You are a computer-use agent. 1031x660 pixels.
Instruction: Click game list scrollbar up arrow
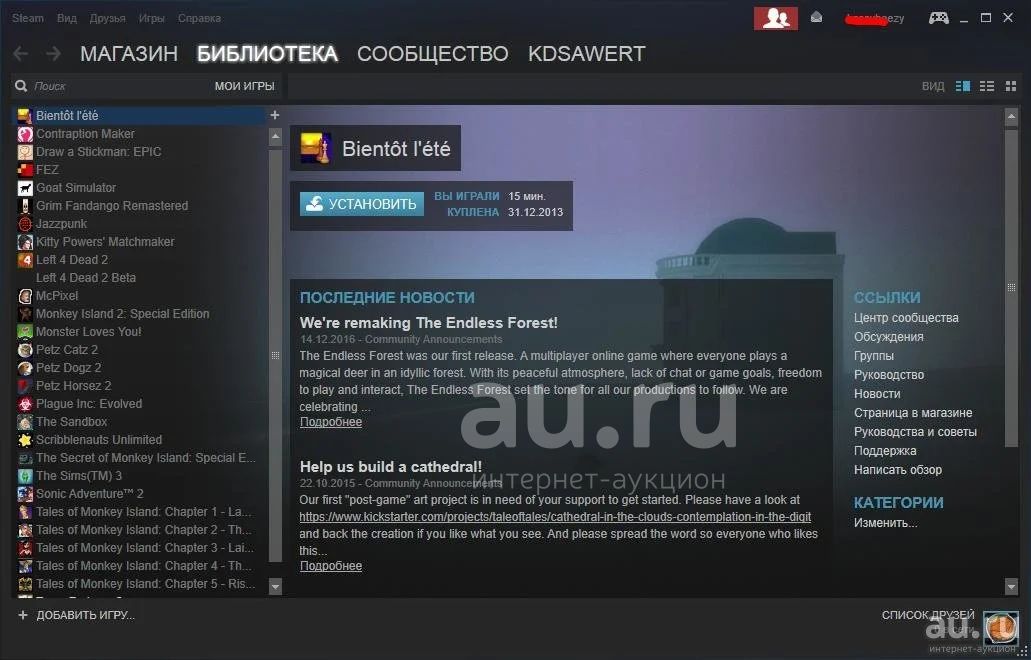pyautogui.click(x=275, y=137)
